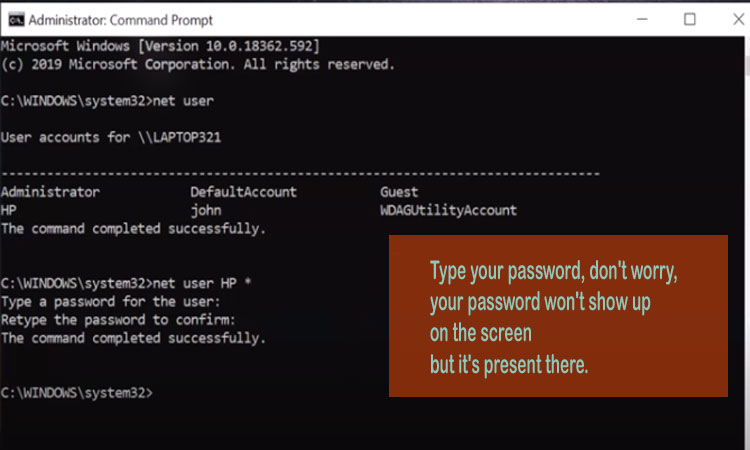Click the Command Prompt system menu icon

point(16,20)
